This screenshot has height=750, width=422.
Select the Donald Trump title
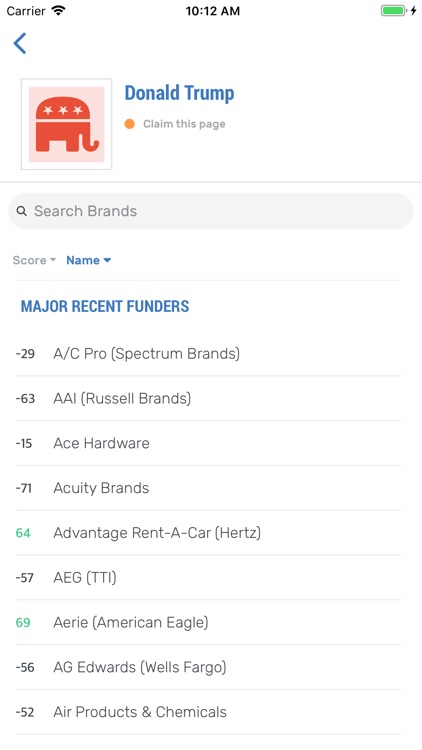point(179,93)
